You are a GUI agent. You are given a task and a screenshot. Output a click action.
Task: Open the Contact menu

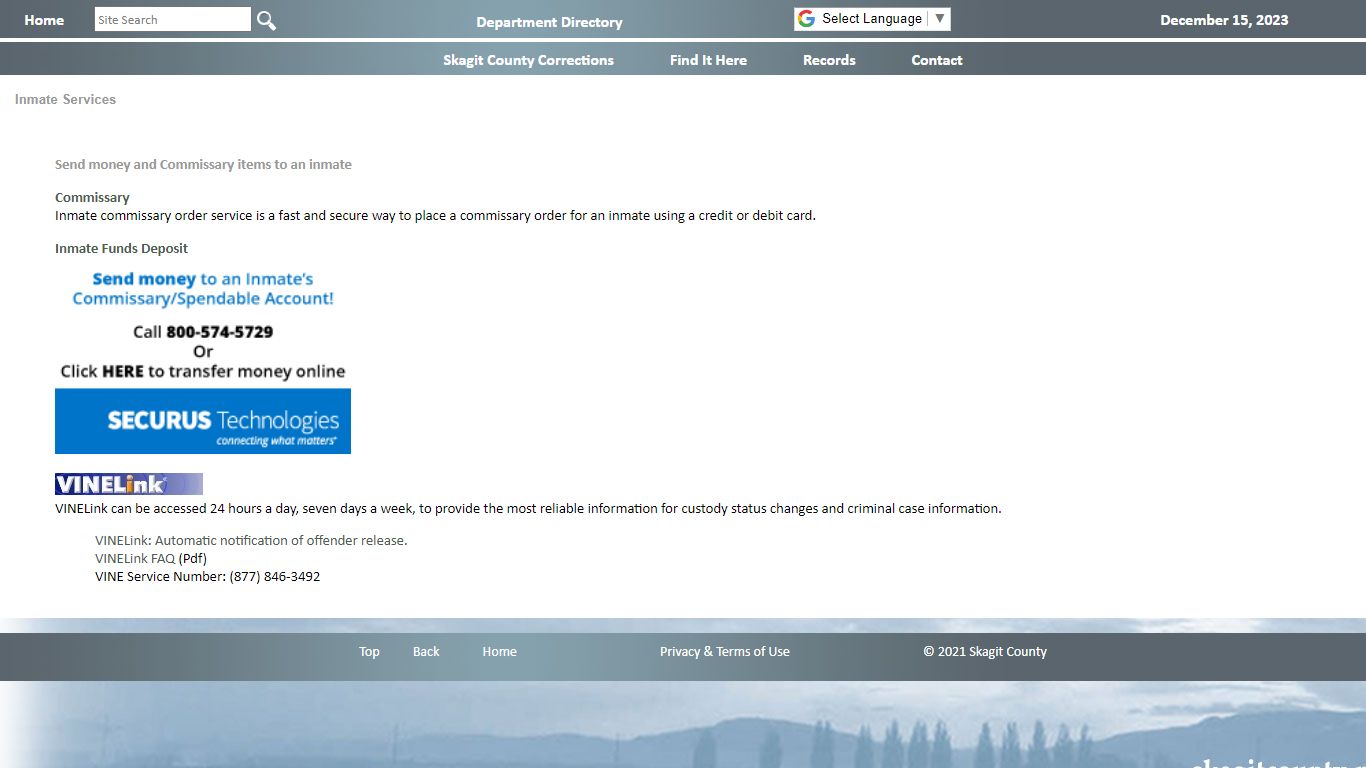tap(936, 60)
